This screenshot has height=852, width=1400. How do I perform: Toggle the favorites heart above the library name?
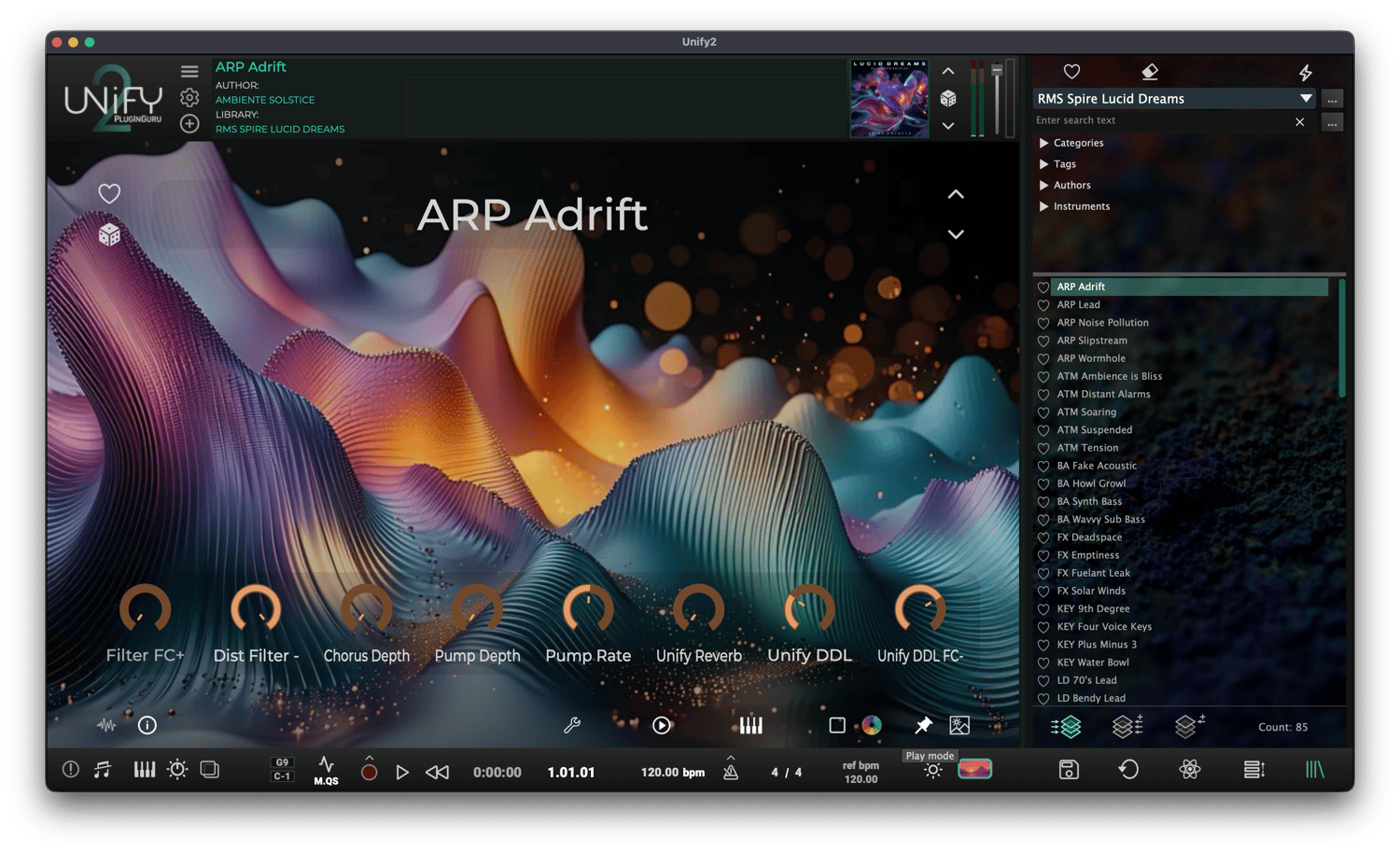[x=1071, y=72]
